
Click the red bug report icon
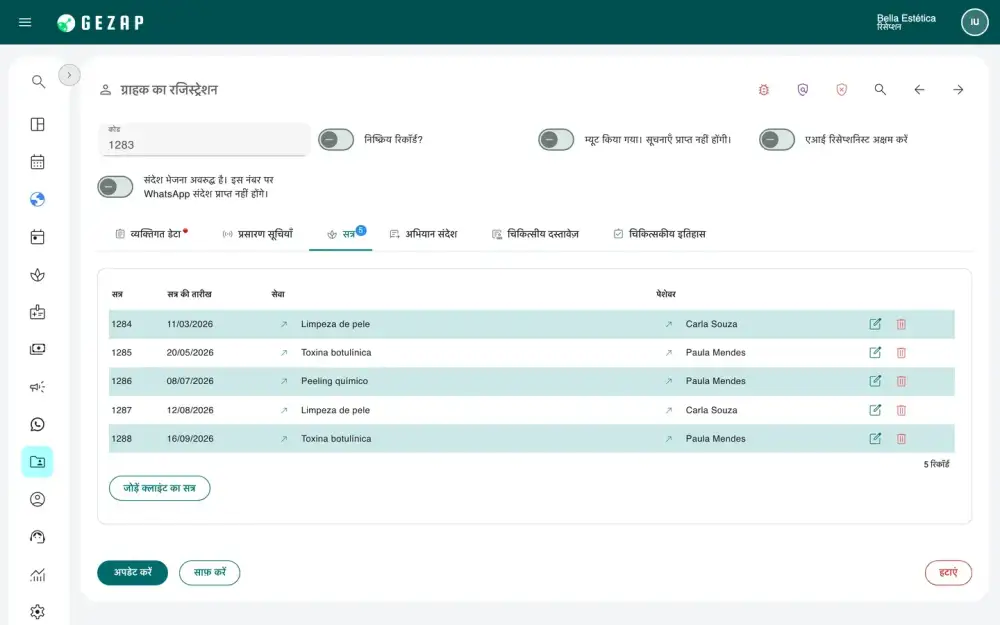pos(763,90)
